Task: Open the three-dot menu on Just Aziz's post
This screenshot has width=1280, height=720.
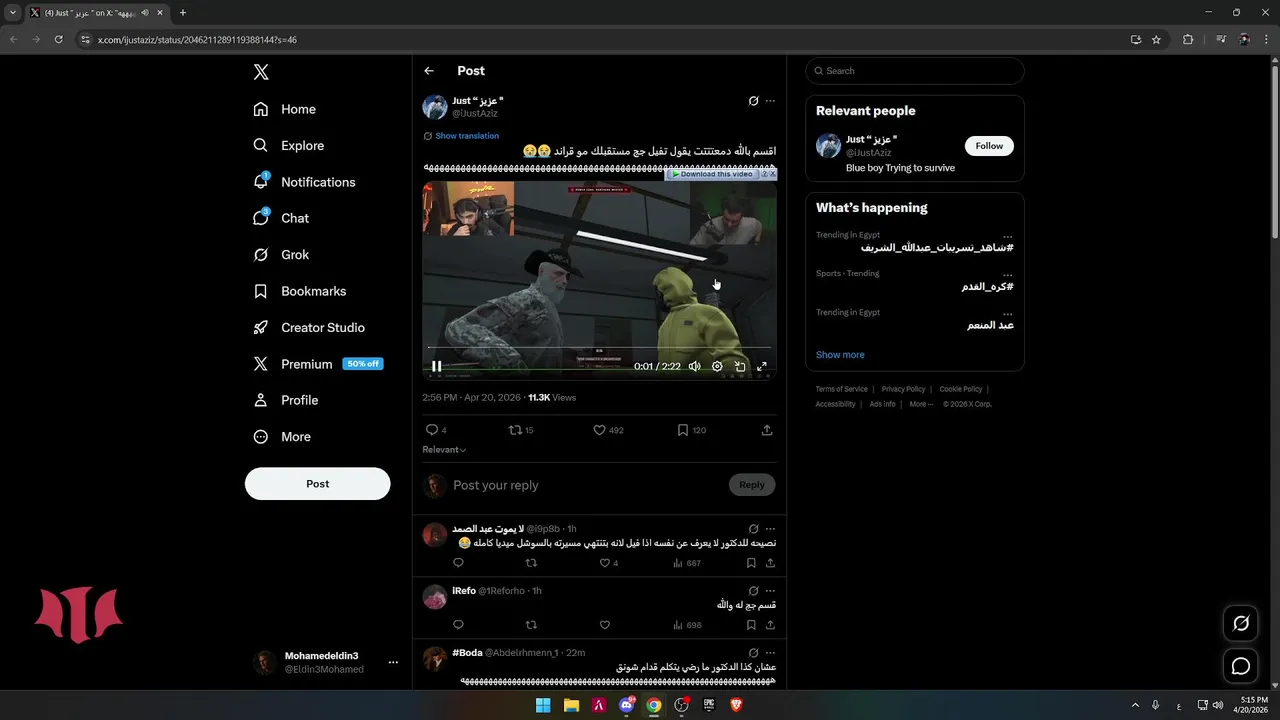Action: 770,101
